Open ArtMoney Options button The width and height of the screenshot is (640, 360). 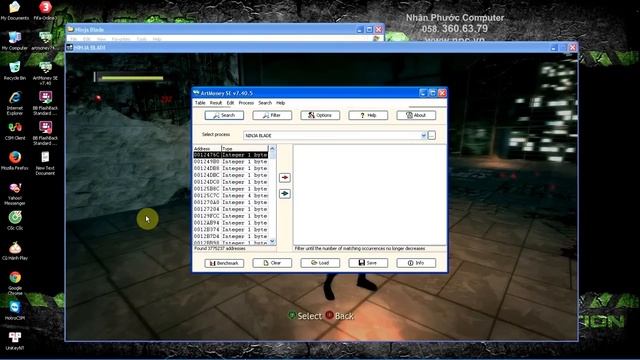(x=320, y=116)
